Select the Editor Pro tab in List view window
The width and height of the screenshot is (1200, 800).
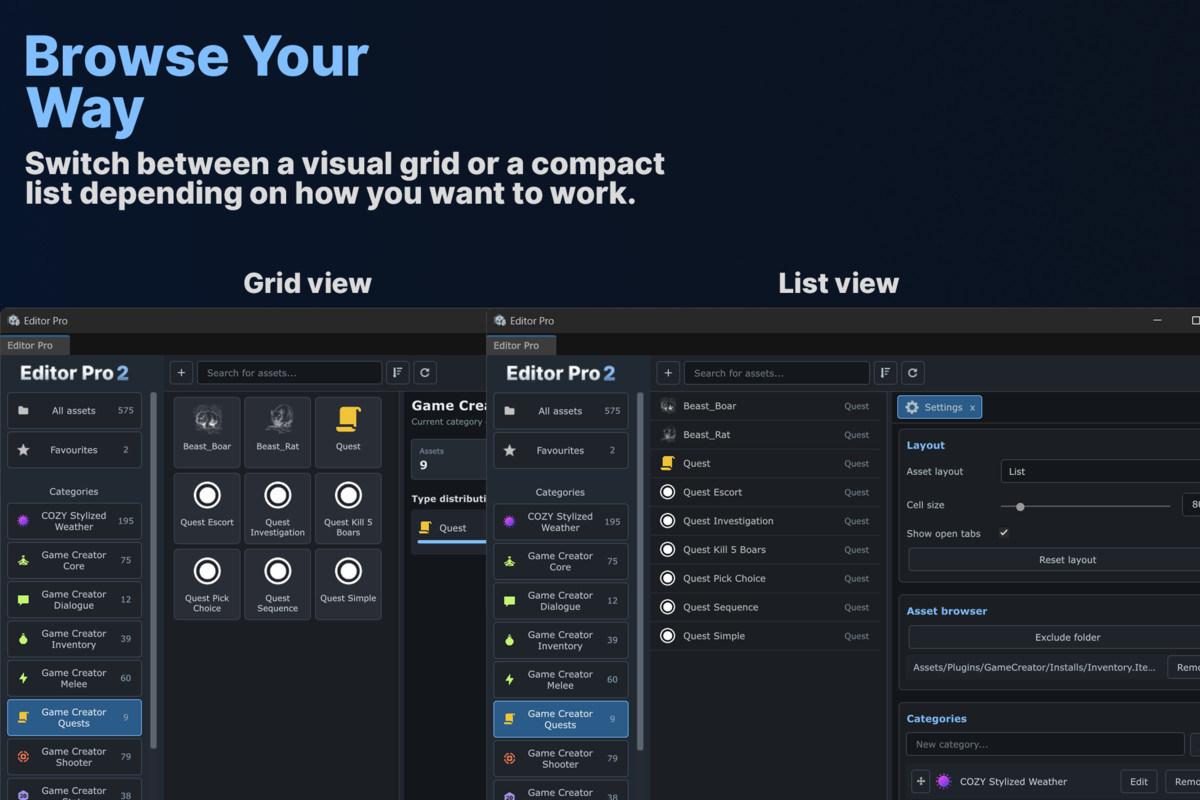[x=520, y=345]
